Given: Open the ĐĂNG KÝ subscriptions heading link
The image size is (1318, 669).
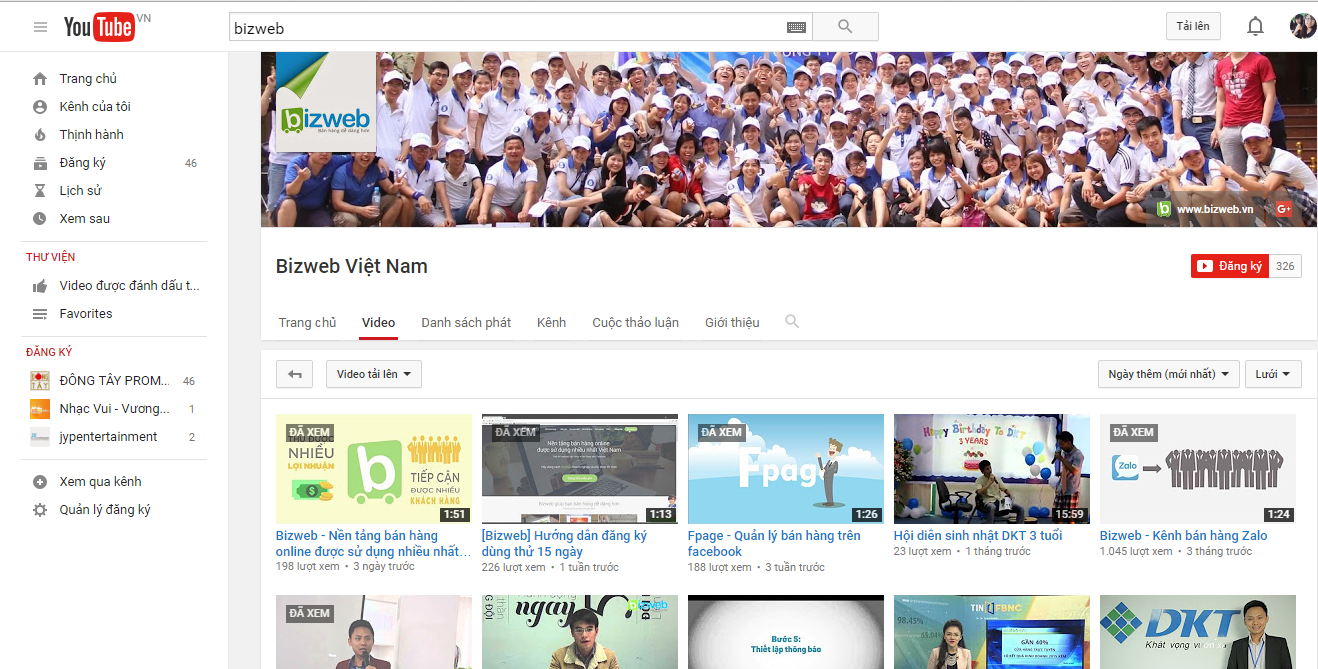Looking at the screenshot, I should click(49, 352).
